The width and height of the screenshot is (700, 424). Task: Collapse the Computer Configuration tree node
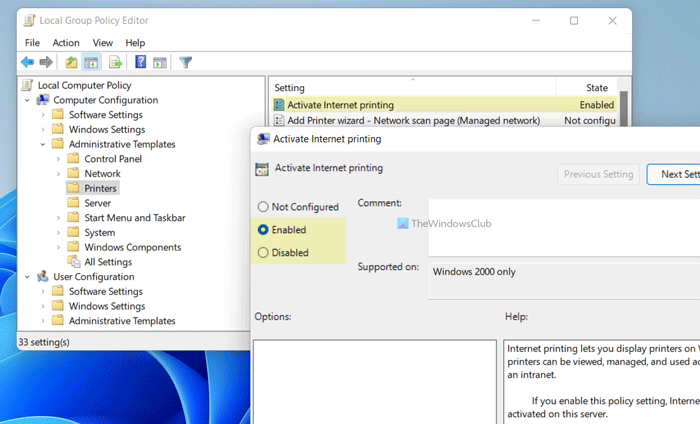coord(29,100)
